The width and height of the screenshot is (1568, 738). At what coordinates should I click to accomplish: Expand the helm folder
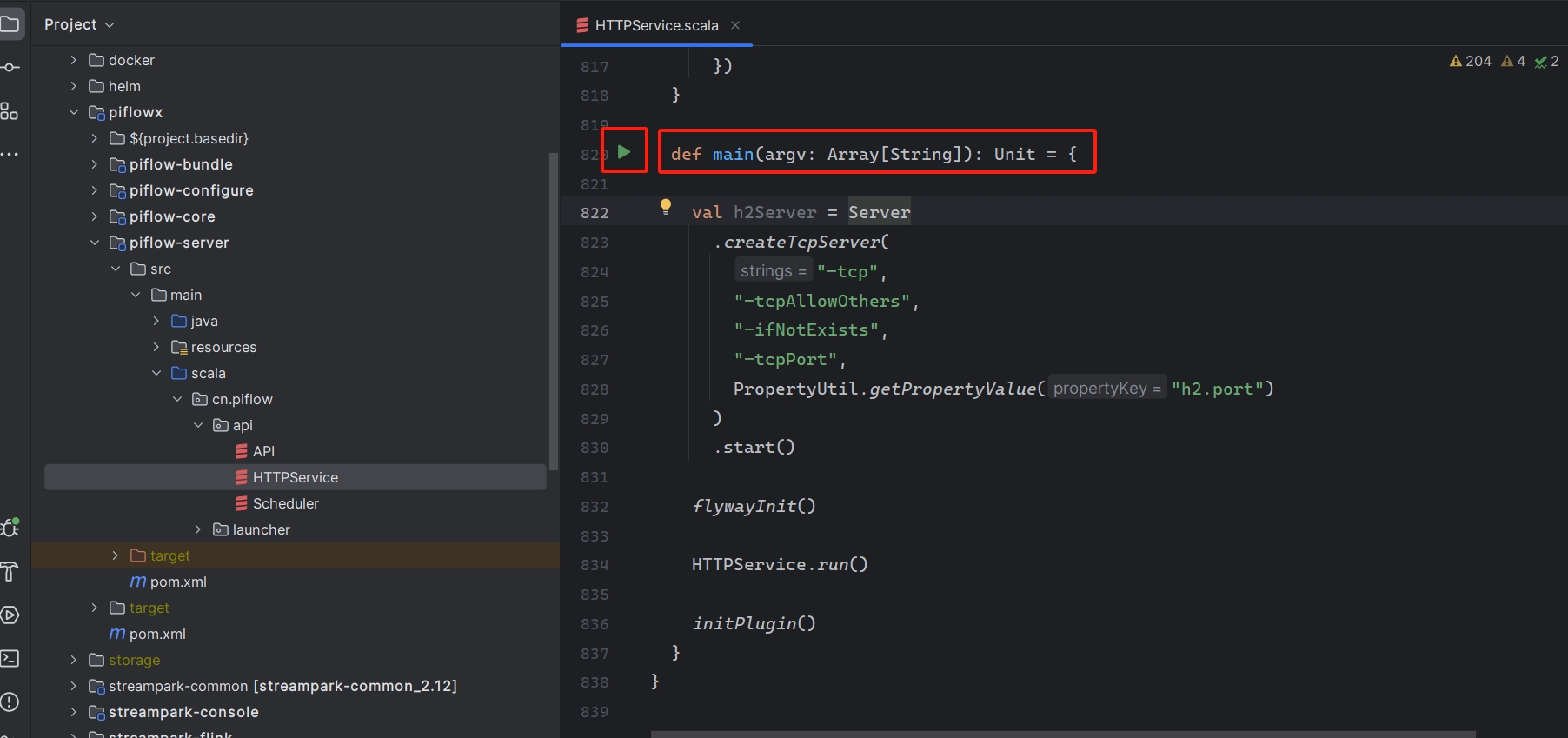pyautogui.click(x=74, y=86)
